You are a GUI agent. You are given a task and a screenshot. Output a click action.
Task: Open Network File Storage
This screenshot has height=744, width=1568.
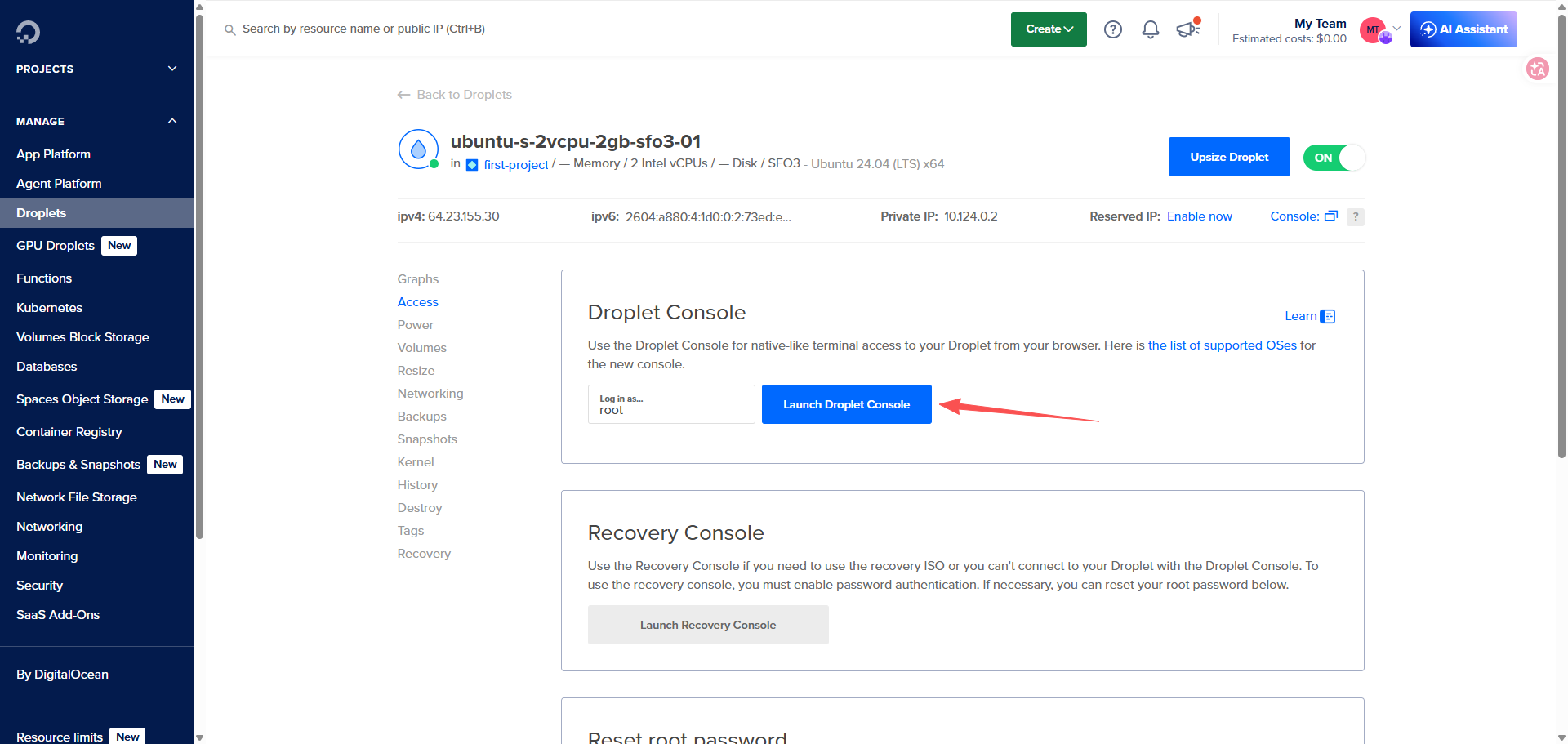point(77,497)
